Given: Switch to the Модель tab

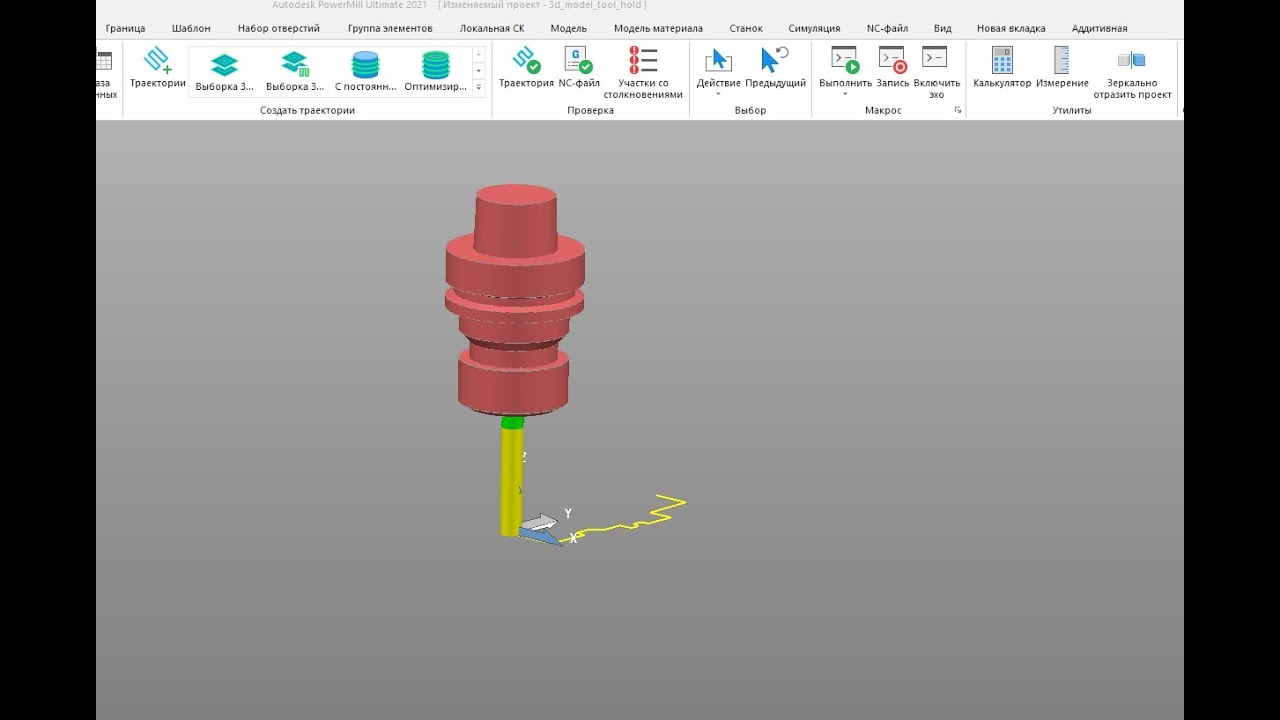Looking at the screenshot, I should pos(569,28).
